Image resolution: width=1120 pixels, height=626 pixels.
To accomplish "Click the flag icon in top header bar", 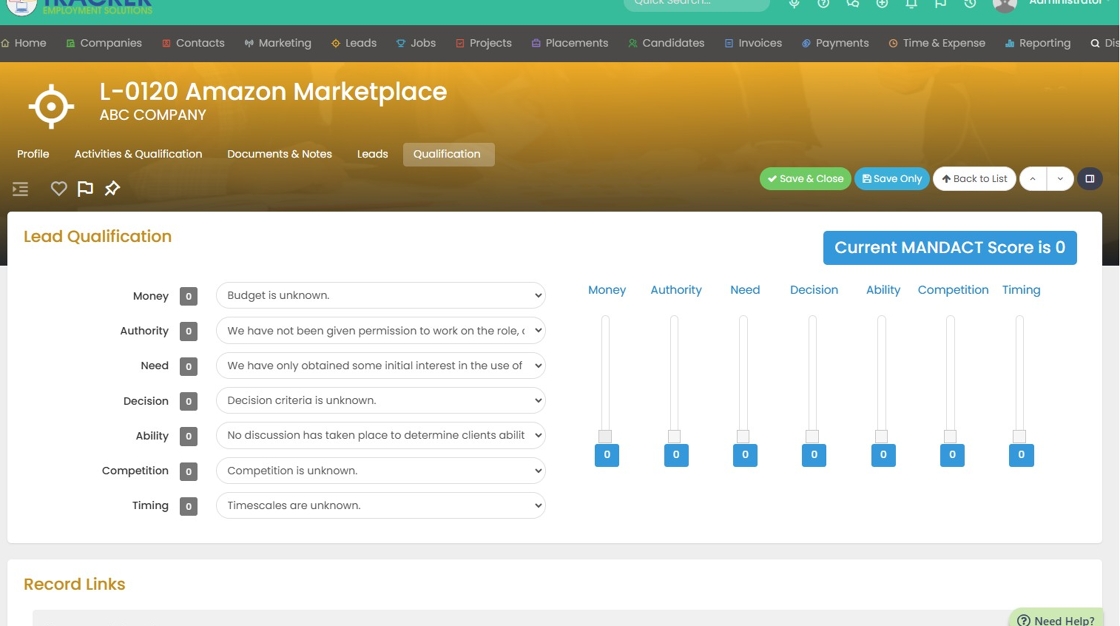I will tap(941, 4).
